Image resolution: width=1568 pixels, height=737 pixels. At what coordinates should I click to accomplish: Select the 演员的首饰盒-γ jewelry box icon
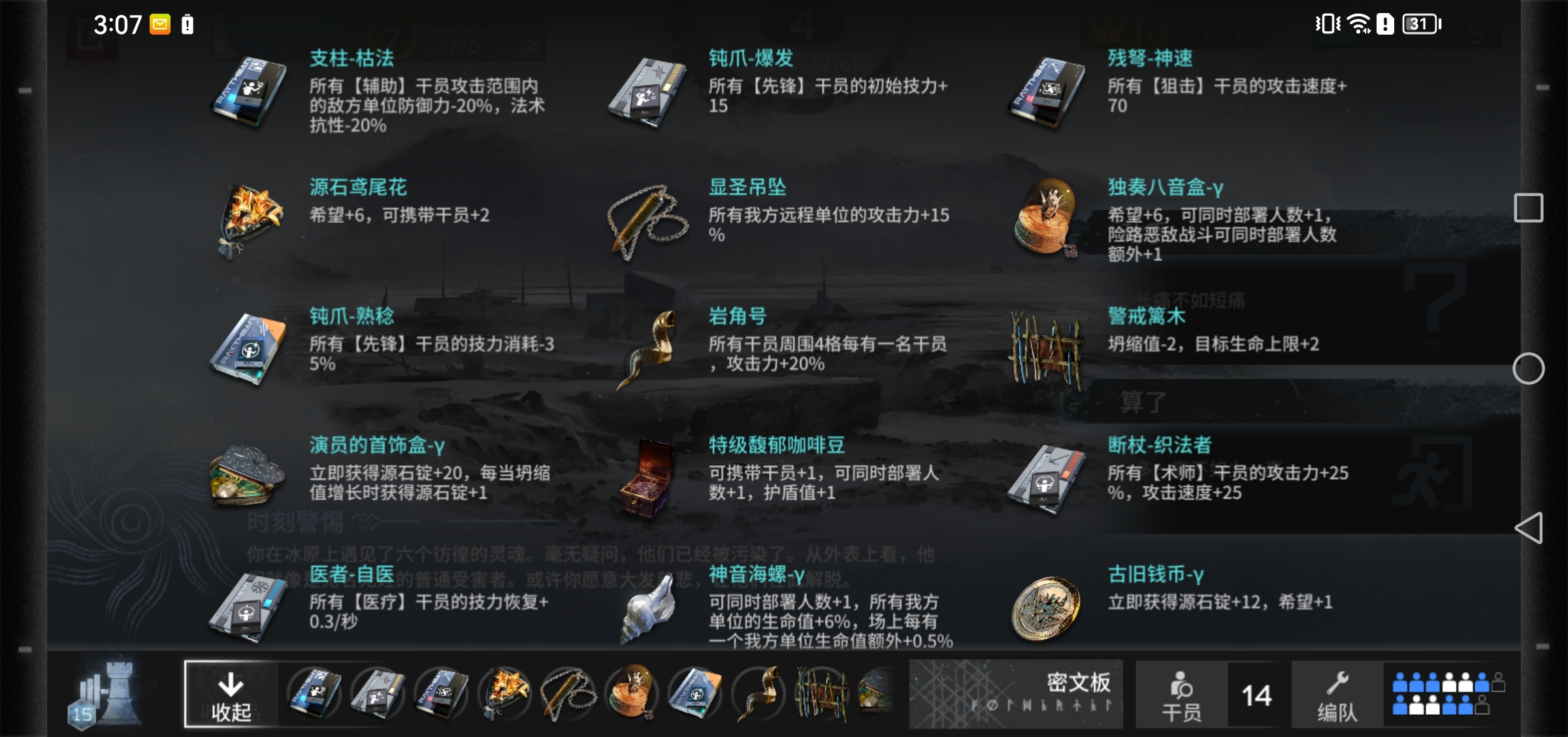click(x=248, y=476)
